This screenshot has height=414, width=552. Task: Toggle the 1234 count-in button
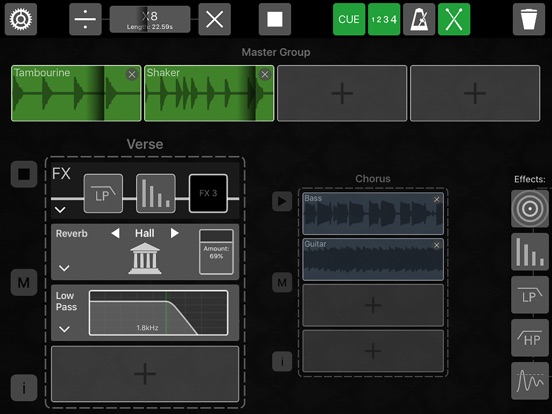point(384,19)
